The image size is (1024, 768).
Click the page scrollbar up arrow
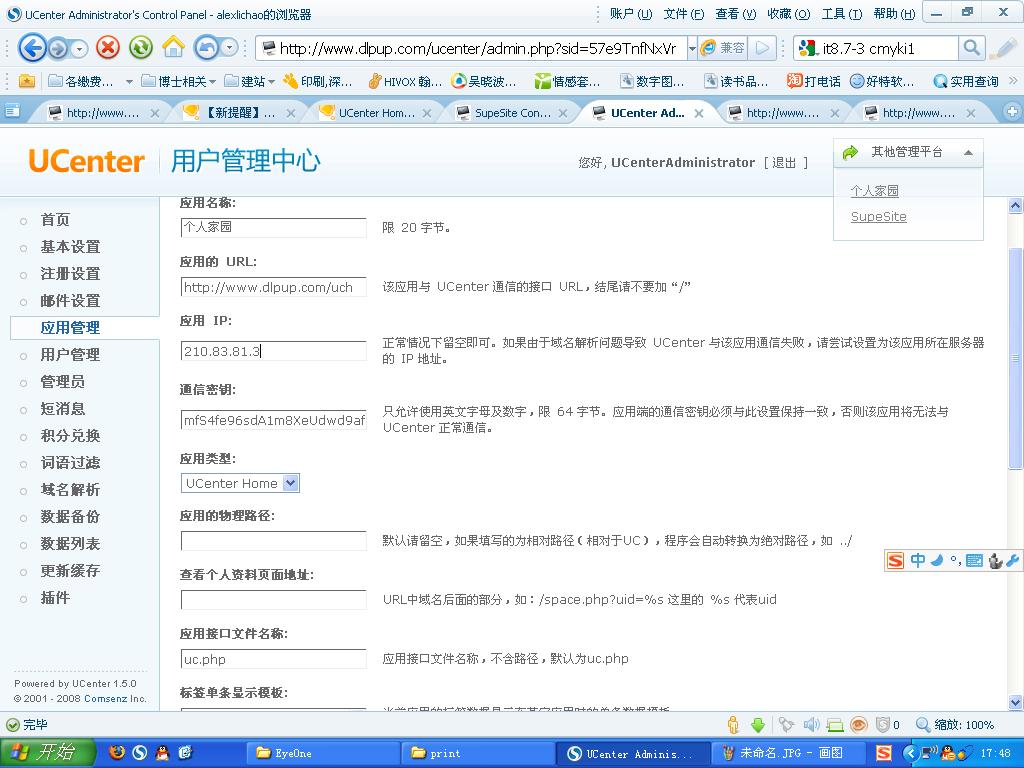1016,206
